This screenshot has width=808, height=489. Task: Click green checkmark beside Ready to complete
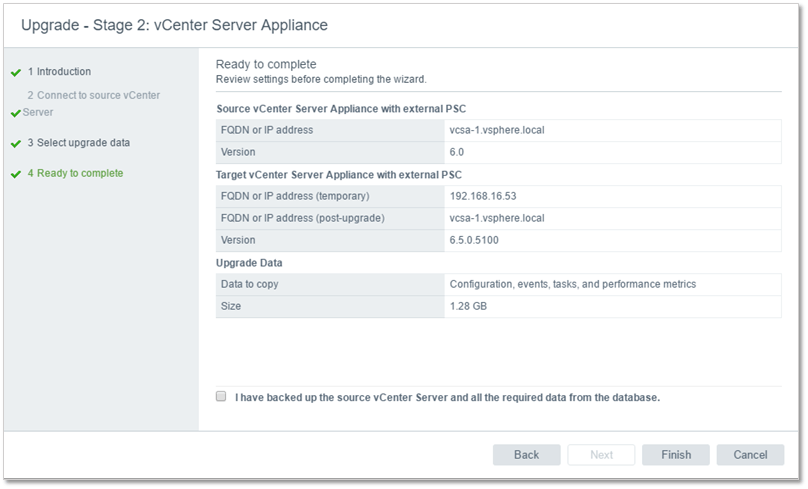pyautogui.click(x=16, y=174)
